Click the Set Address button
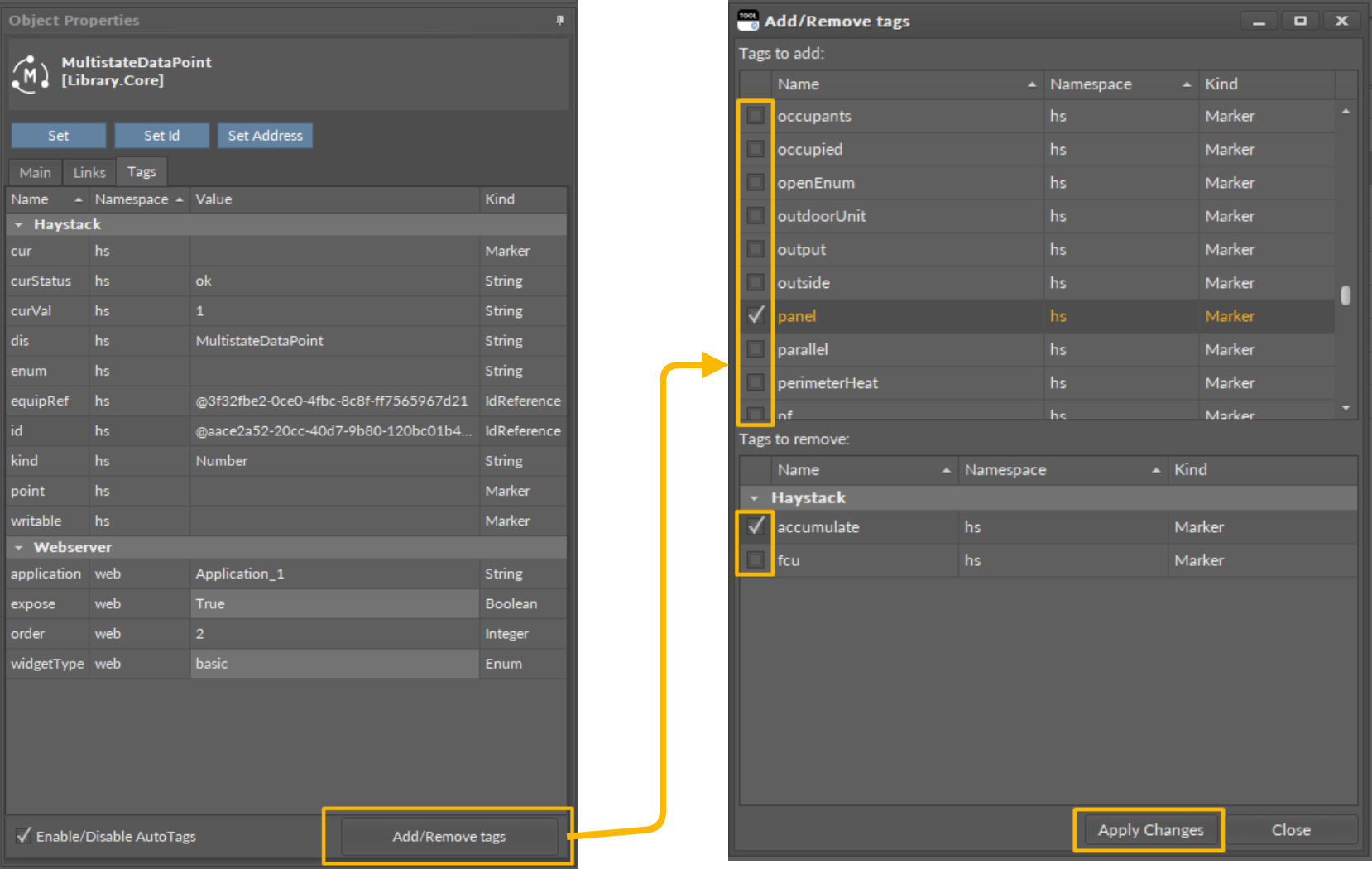 pos(265,136)
